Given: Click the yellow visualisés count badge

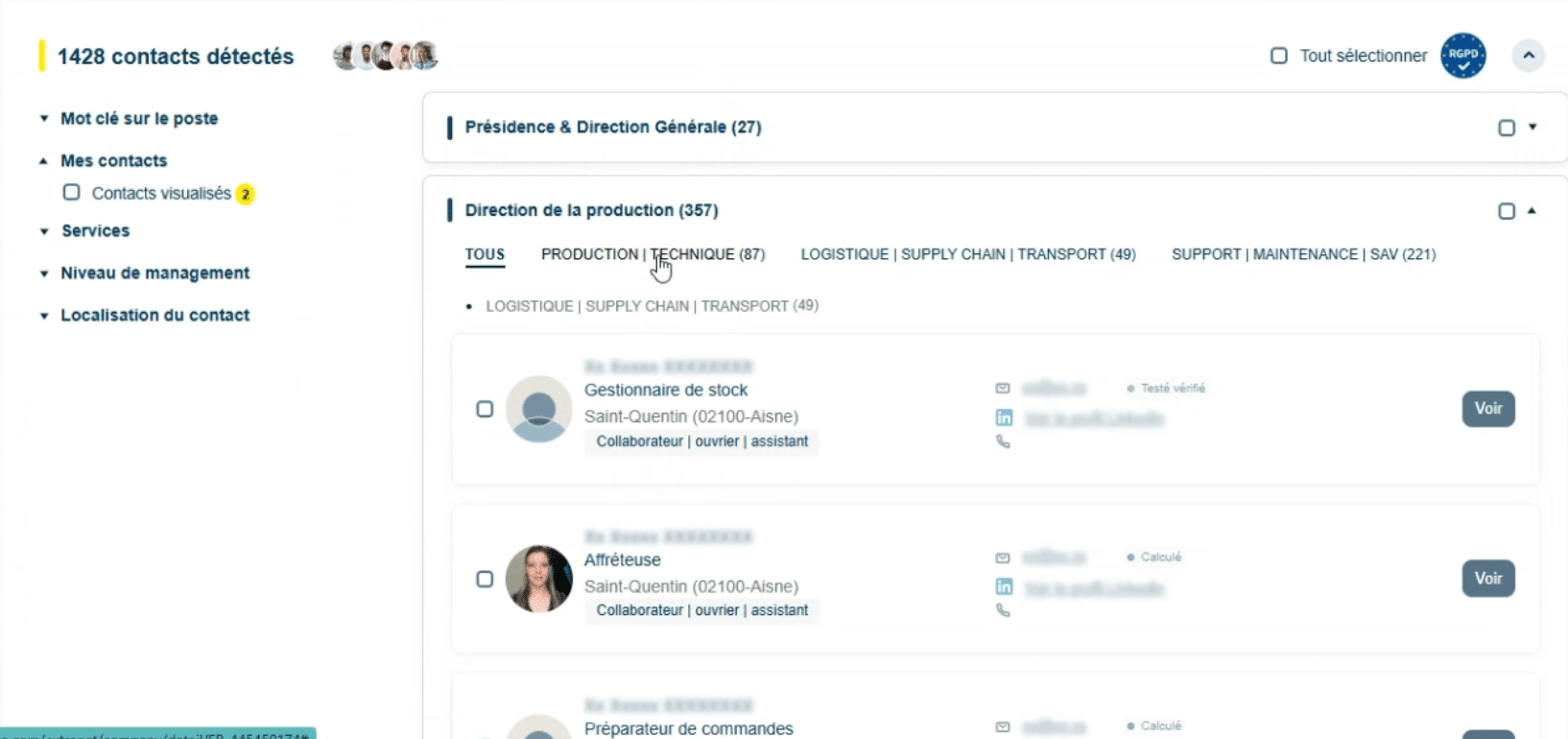Looking at the screenshot, I should click(x=246, y=194).
